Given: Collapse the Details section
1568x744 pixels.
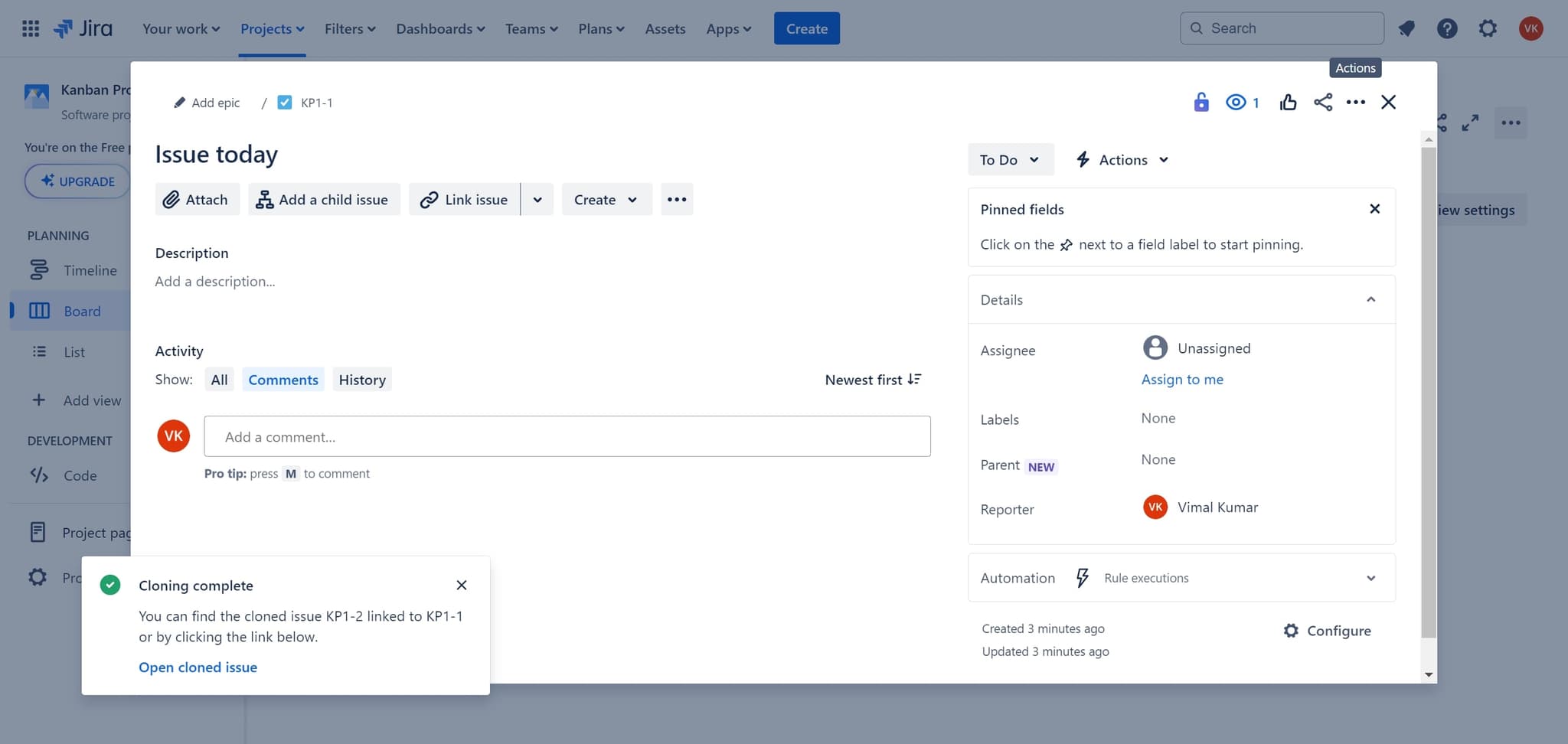Looking at the screenshot, I should click(1370, 299).
